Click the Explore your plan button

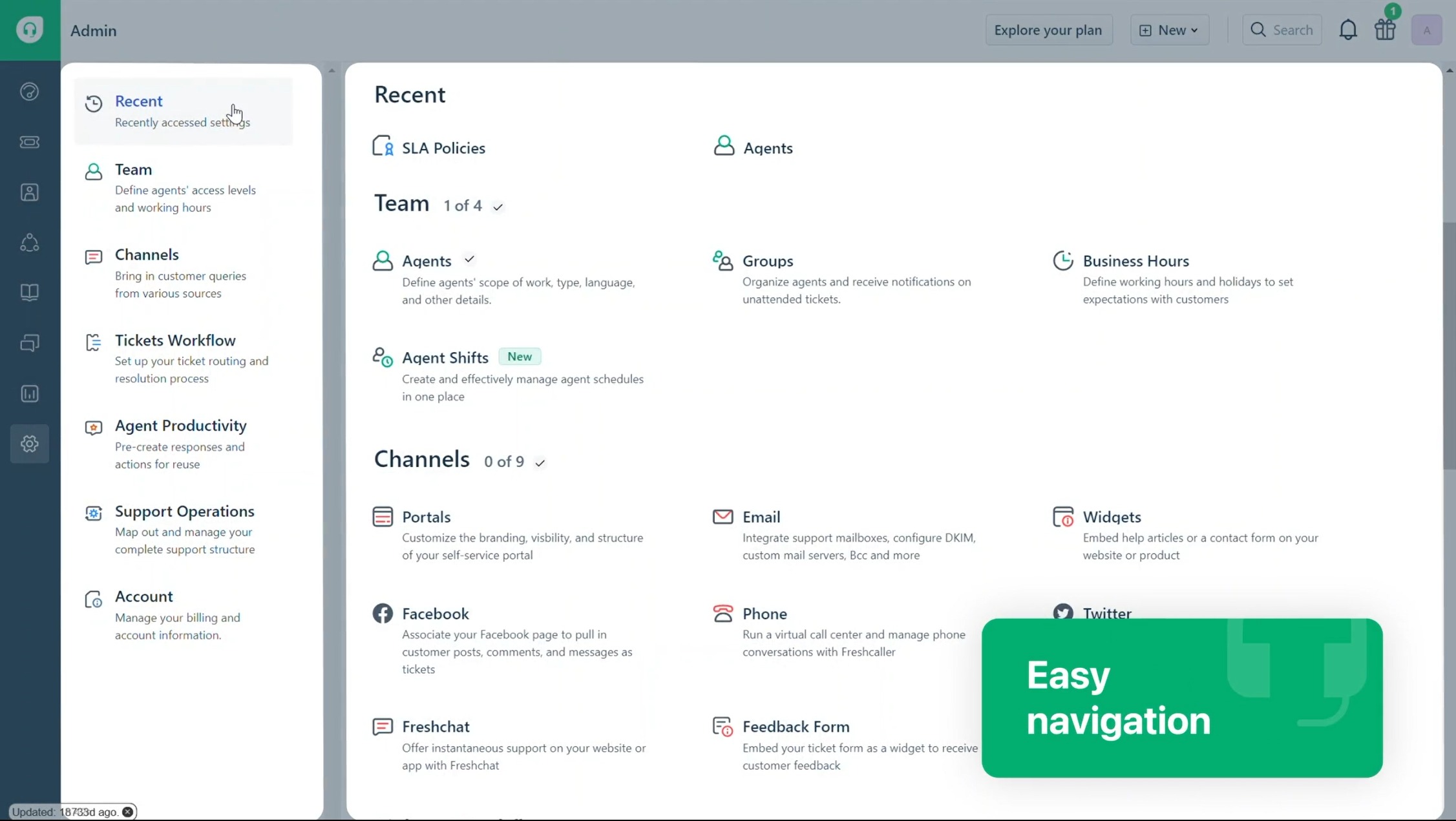pos(1048,30)
